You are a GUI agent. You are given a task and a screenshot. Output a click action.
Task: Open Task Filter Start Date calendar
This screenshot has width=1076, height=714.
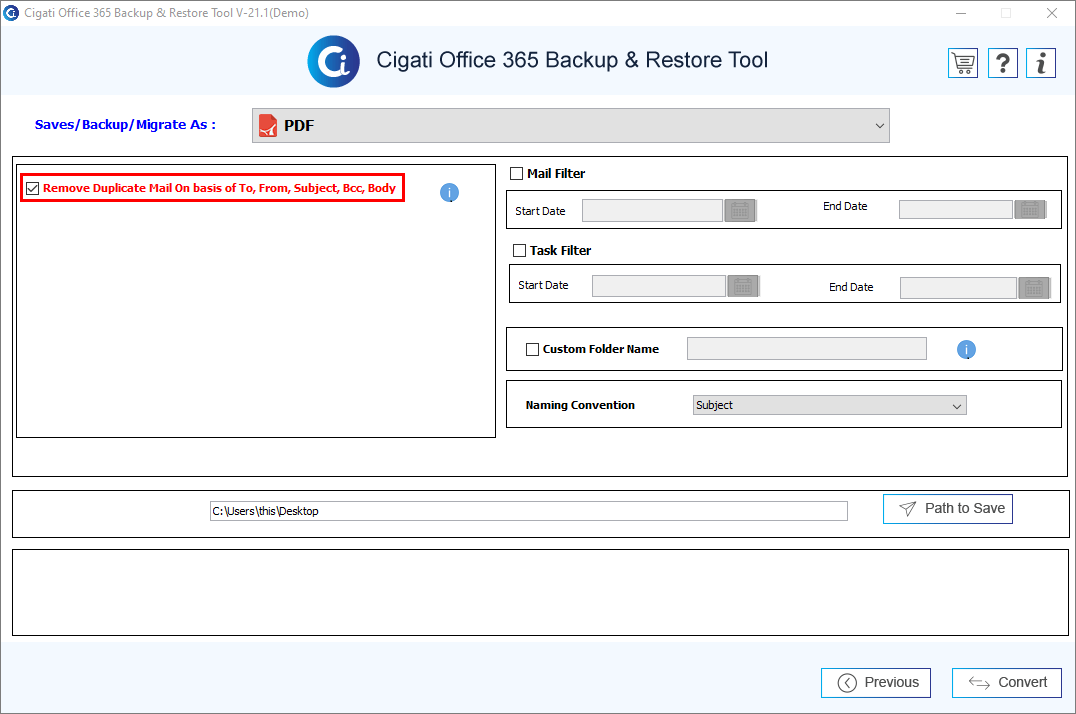[743, 286]
